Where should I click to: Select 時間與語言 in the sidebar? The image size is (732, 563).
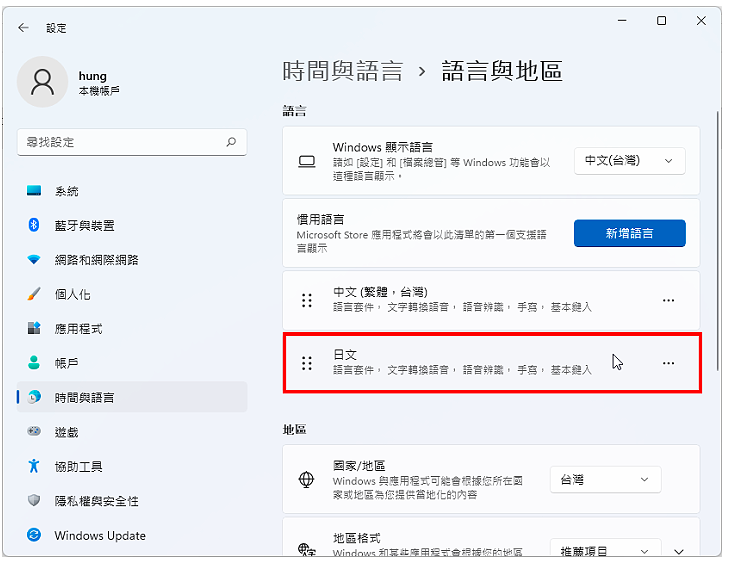click(x=132, y=397)
